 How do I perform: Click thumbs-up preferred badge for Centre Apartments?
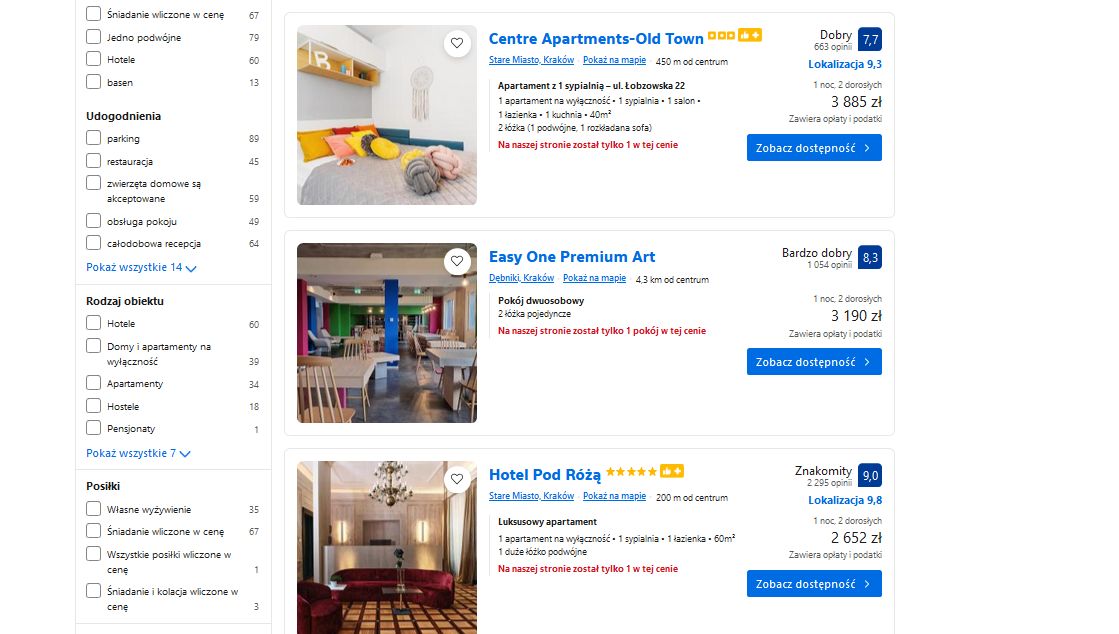coord(750,36)
